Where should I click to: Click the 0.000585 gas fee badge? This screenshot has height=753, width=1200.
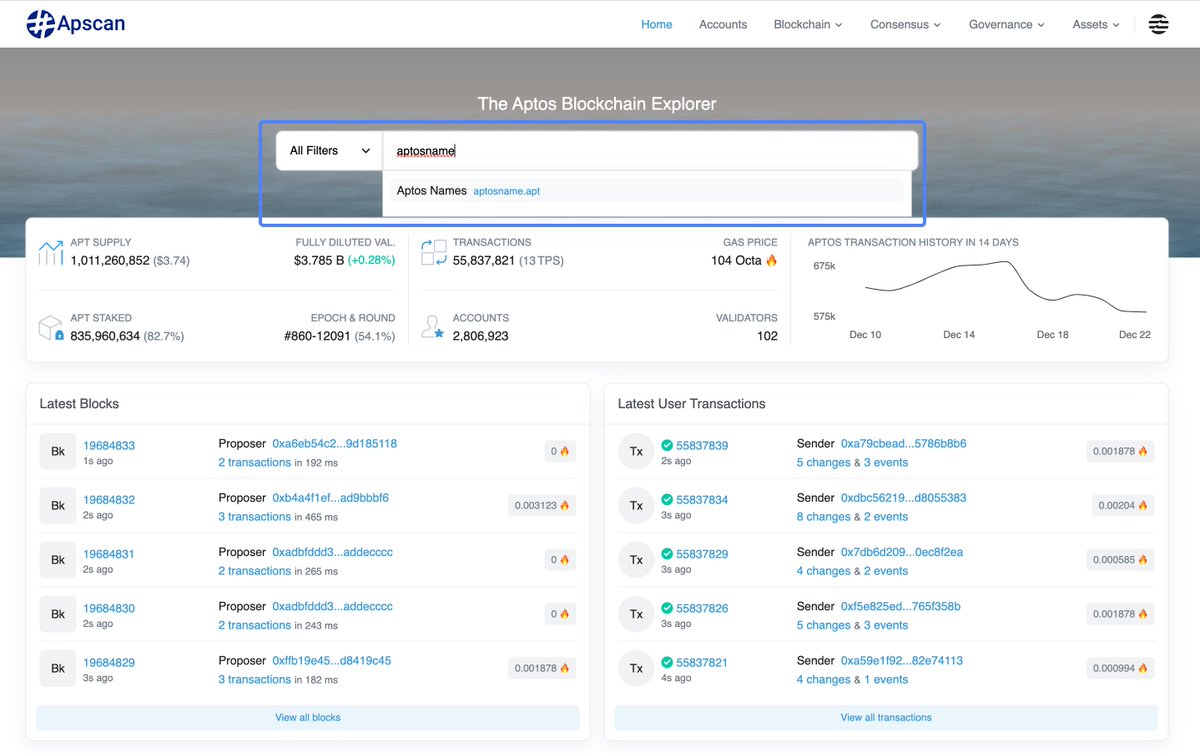(1120, 560)
